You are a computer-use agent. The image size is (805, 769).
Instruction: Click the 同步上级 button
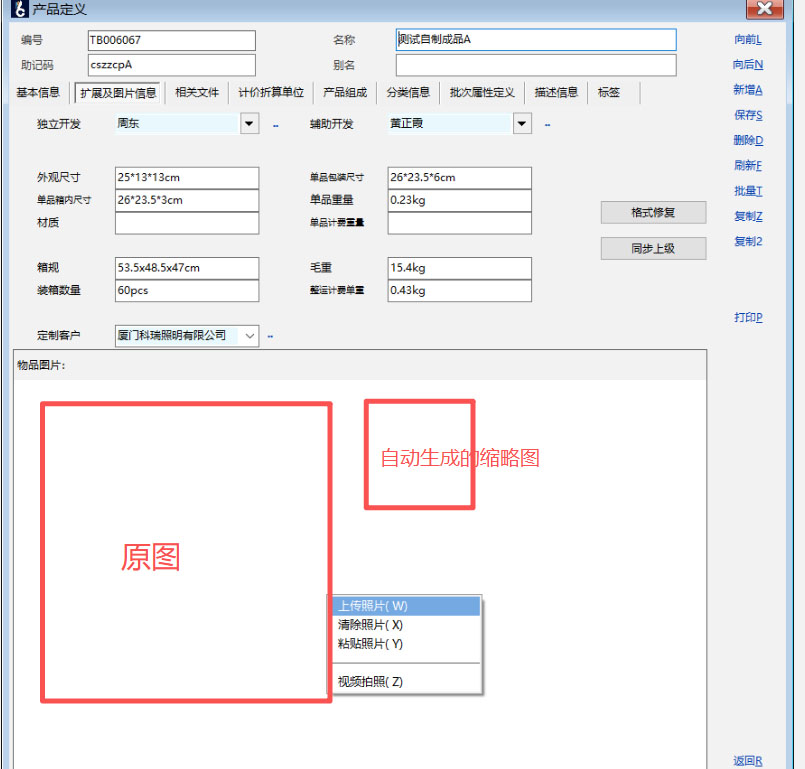653,248
